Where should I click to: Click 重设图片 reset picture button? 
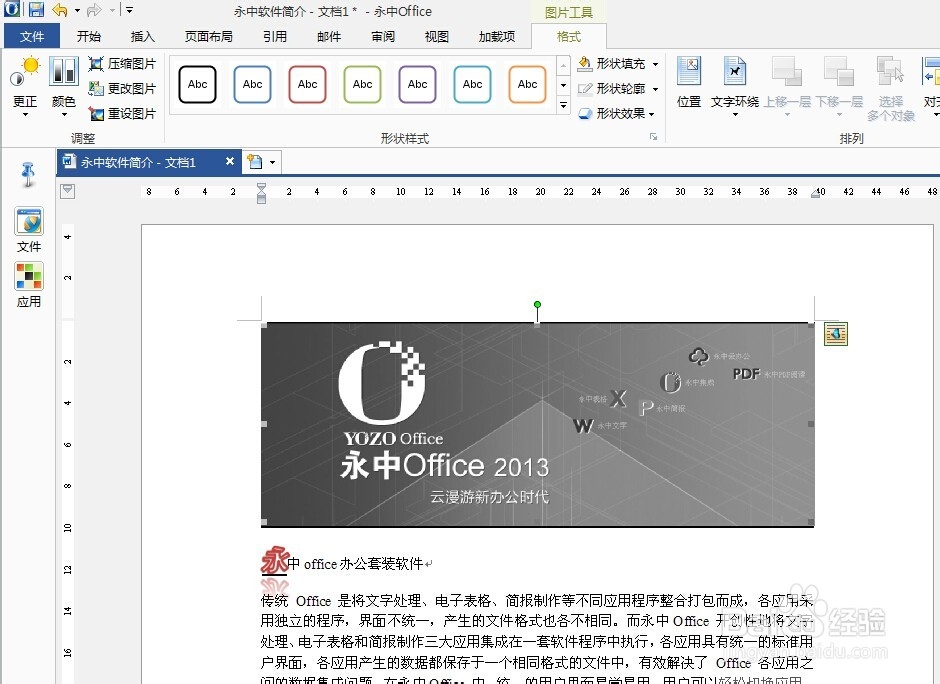122,113
